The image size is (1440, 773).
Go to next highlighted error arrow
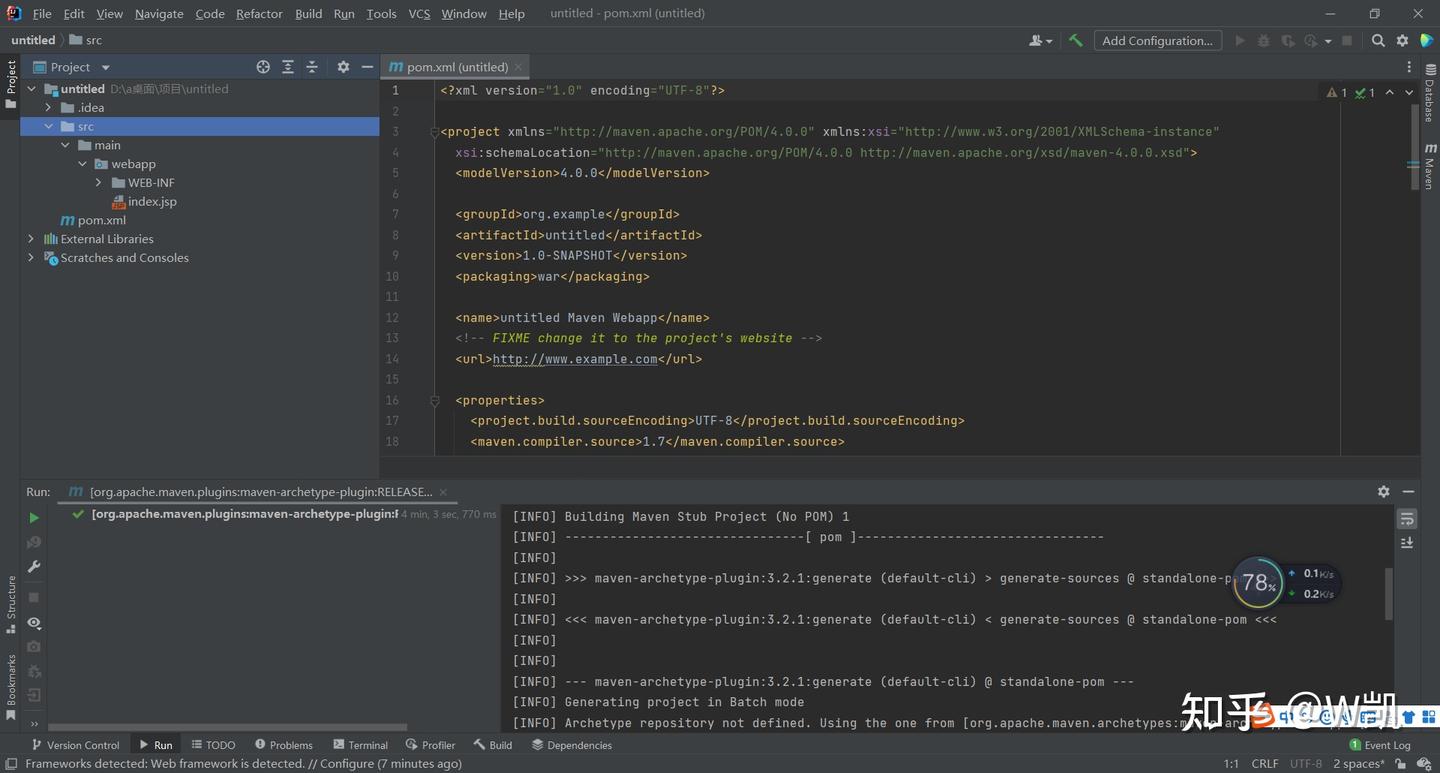[1409, 92]
